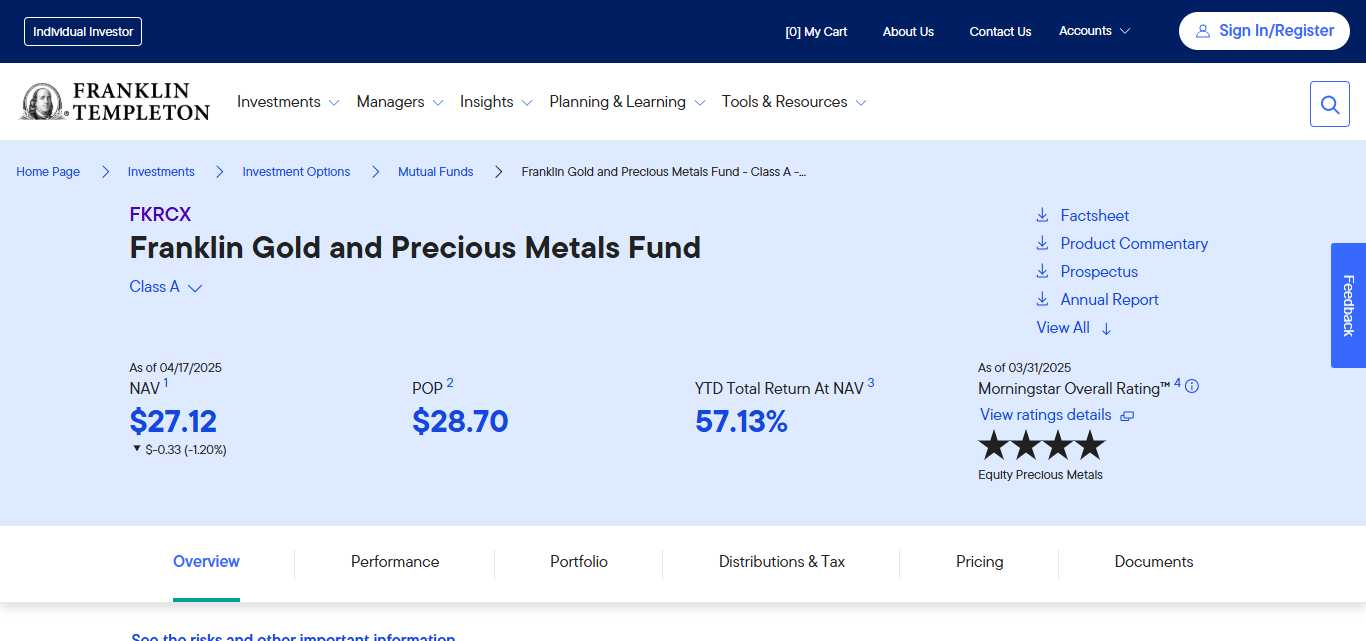Open the Portfolio tab
This screenshot has height=641, width=1366.
[x=579, y=562]
